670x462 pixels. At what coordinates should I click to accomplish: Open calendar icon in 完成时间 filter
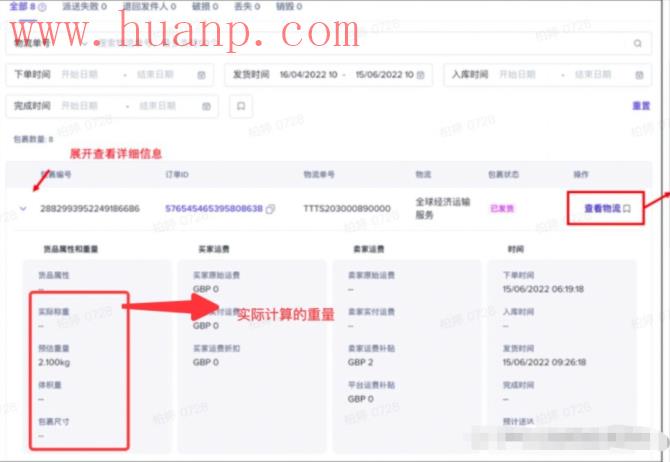pos(206,106)
